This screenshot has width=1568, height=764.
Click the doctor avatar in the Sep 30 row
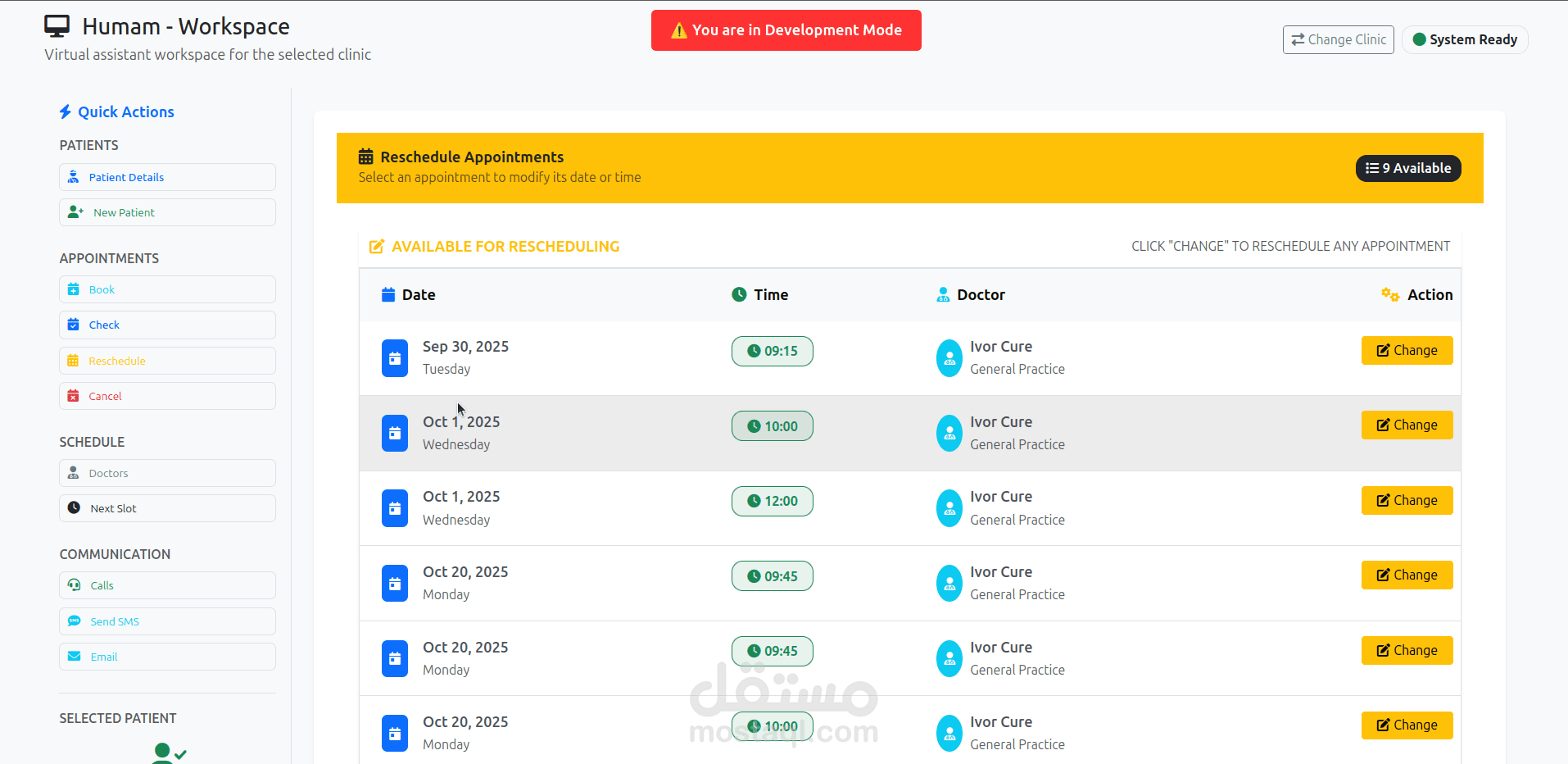(x=949, y=358)
